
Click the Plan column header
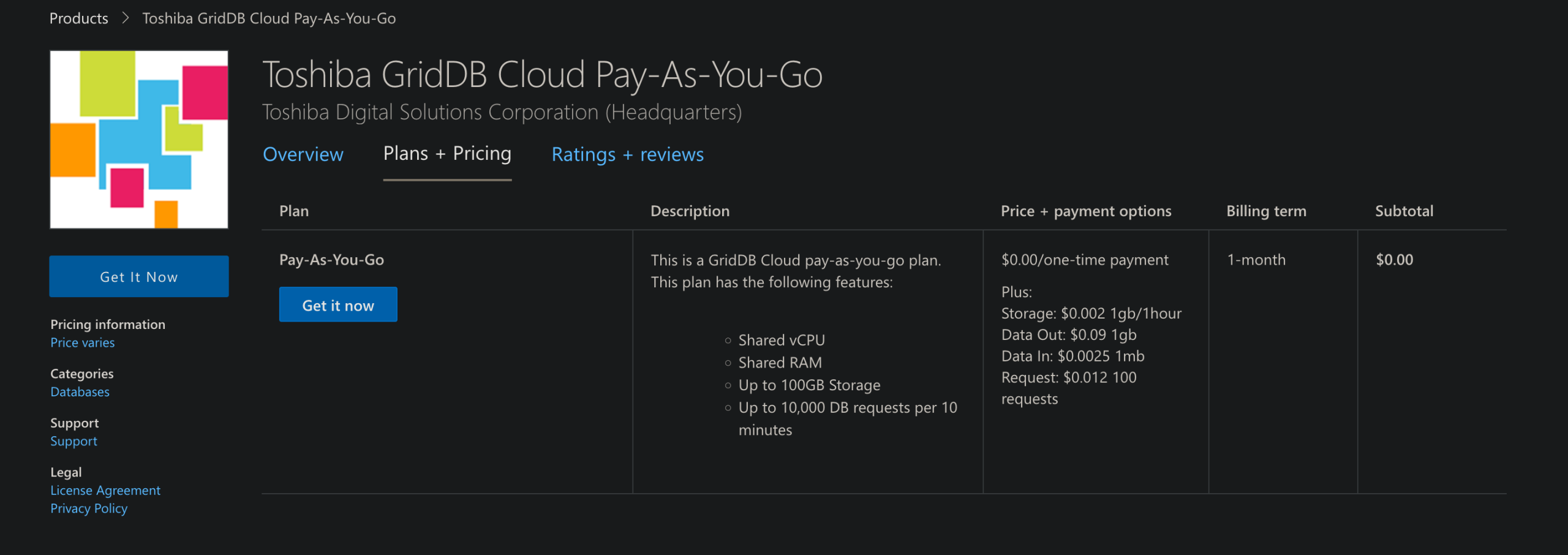click(294, 211)
